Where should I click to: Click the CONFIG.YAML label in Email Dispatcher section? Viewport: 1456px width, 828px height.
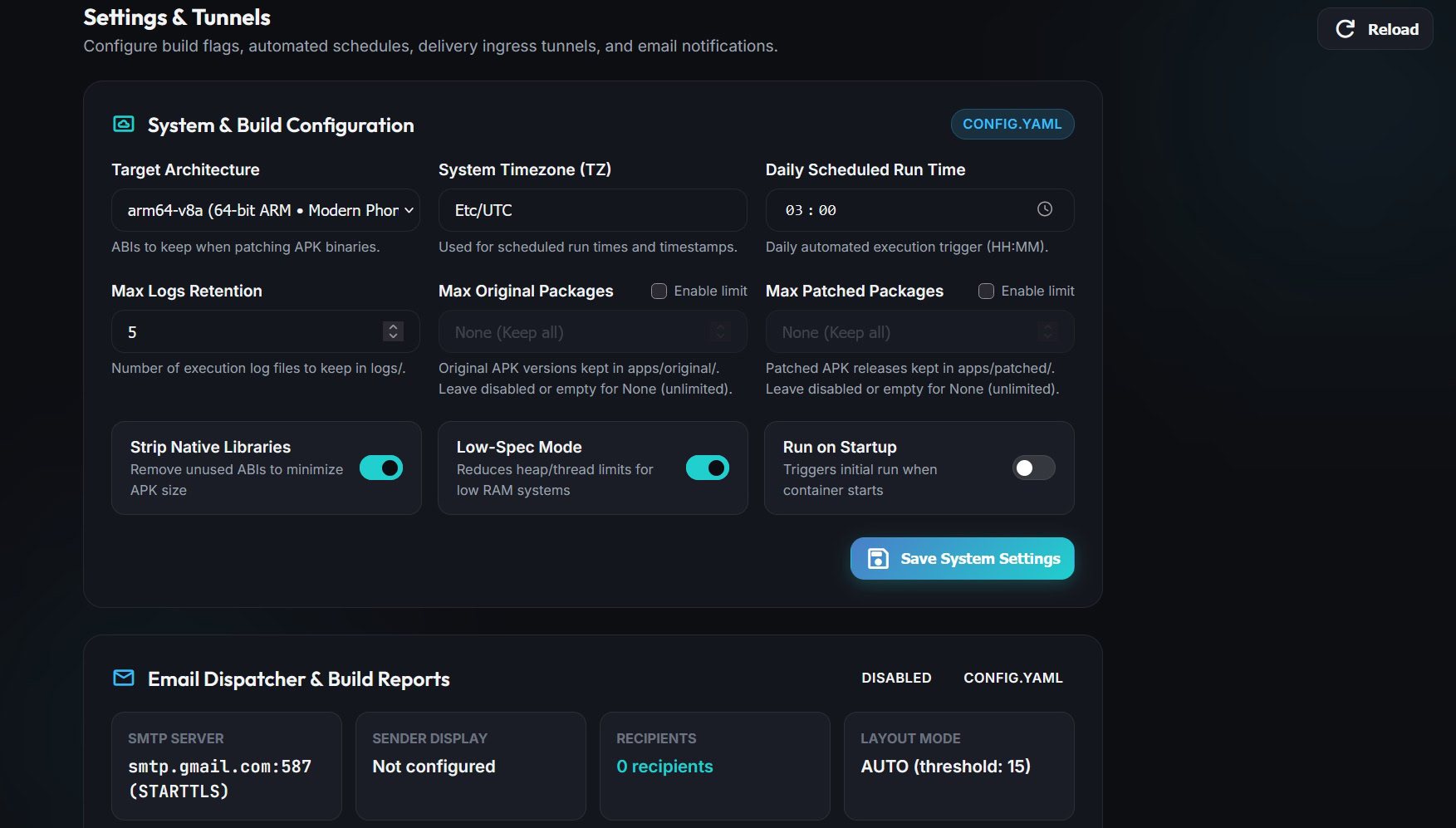point(1013,678)
